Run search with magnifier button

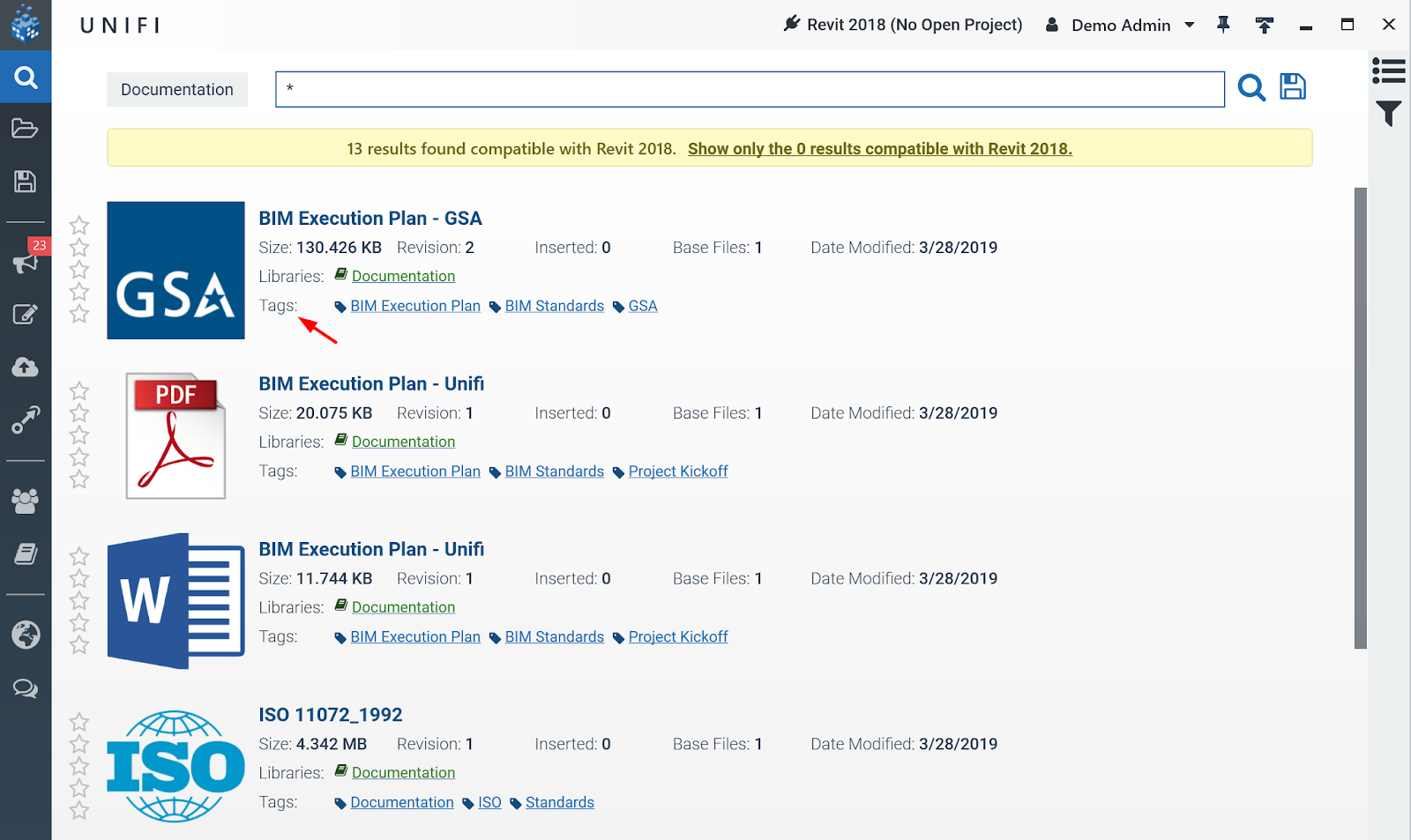pos(1251,88)
